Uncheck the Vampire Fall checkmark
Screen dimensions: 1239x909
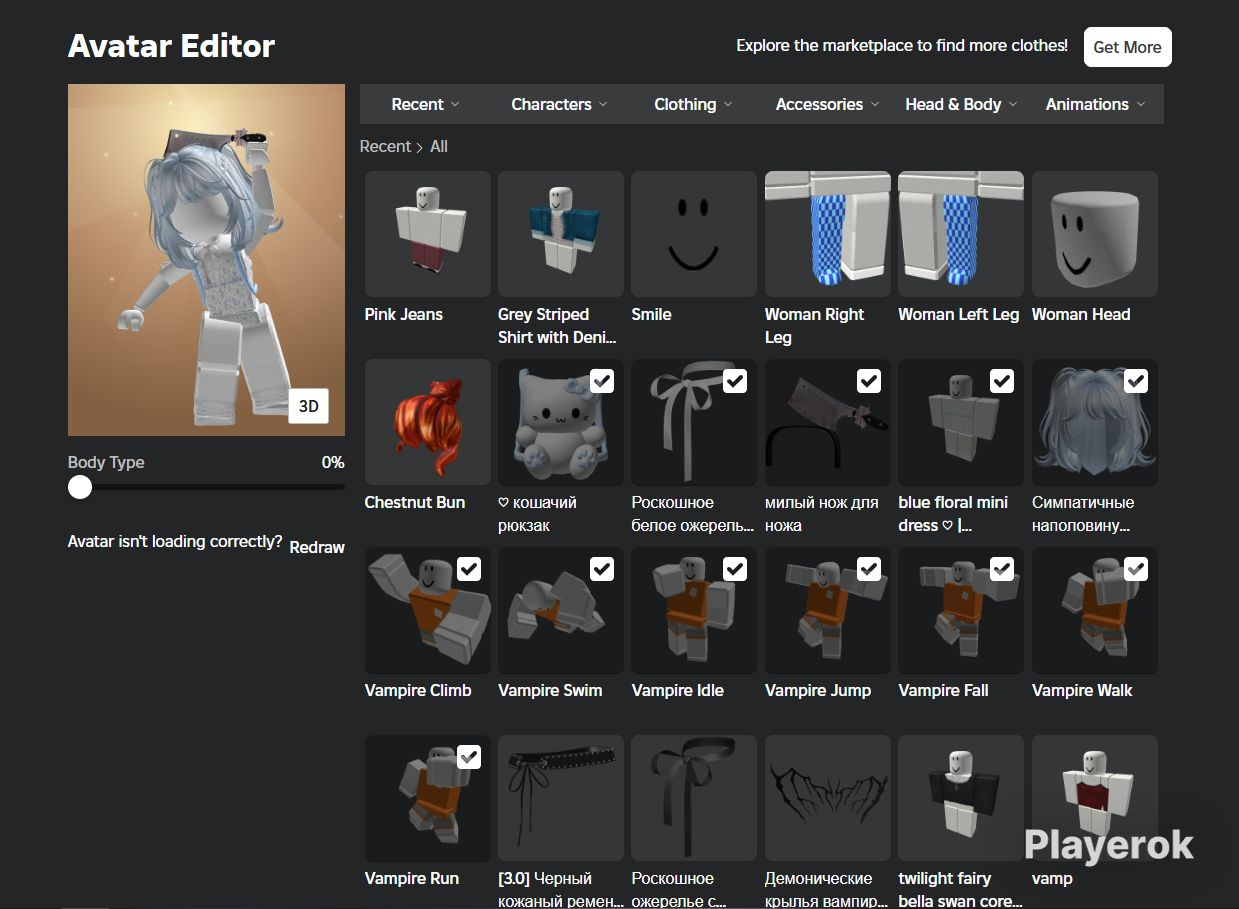point(1002,569)
